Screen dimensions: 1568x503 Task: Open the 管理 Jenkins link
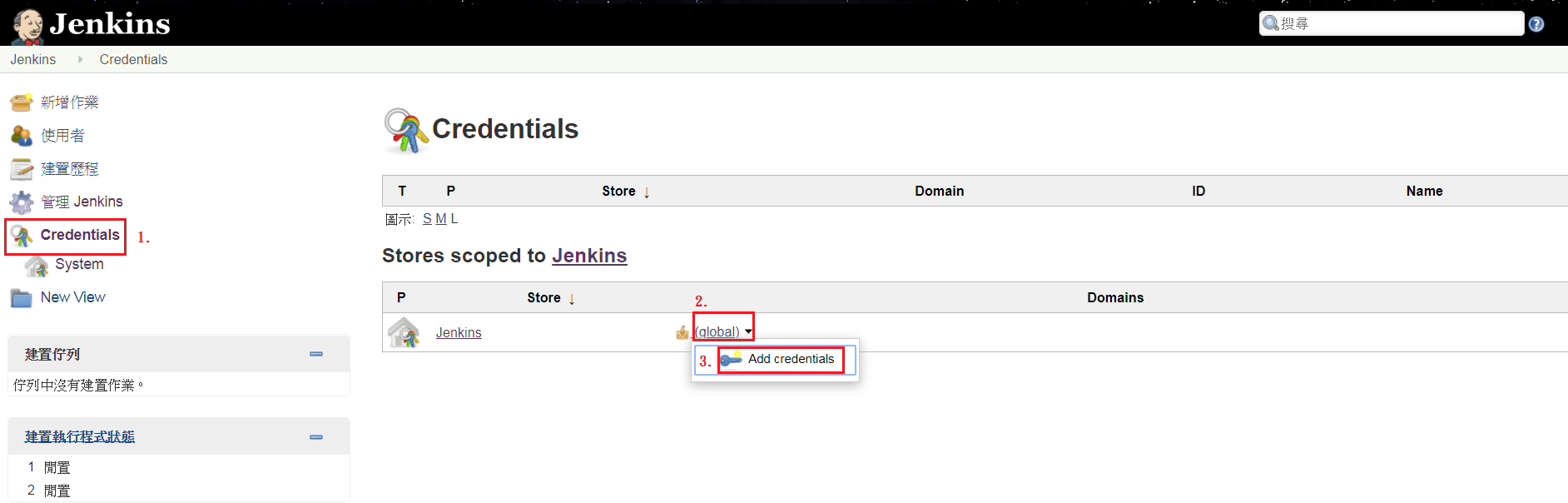tap(82, 202)
